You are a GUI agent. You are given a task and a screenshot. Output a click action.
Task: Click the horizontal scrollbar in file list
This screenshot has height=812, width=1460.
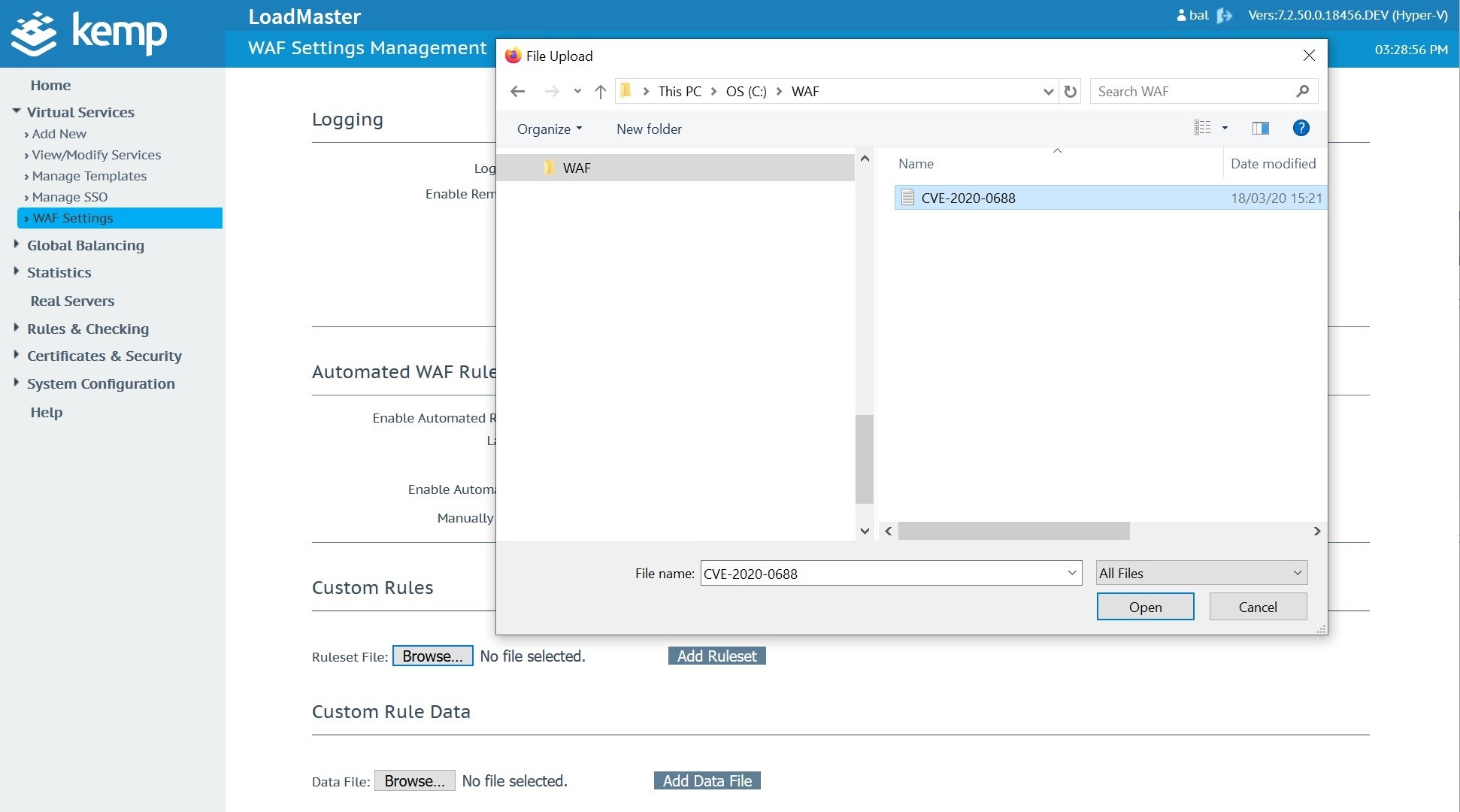(1013, 532)
